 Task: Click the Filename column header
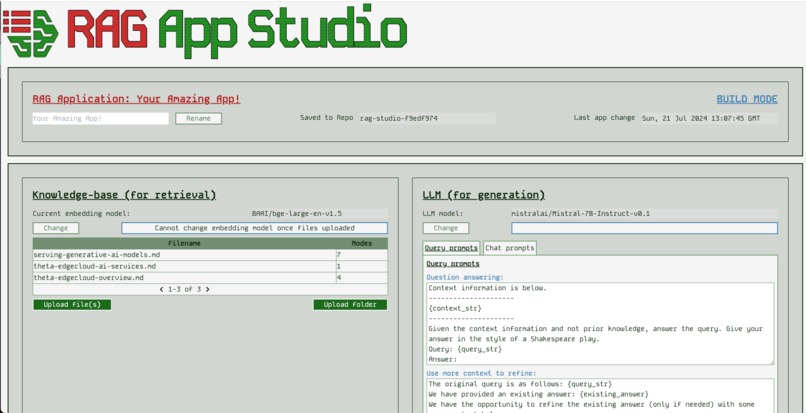184,243
